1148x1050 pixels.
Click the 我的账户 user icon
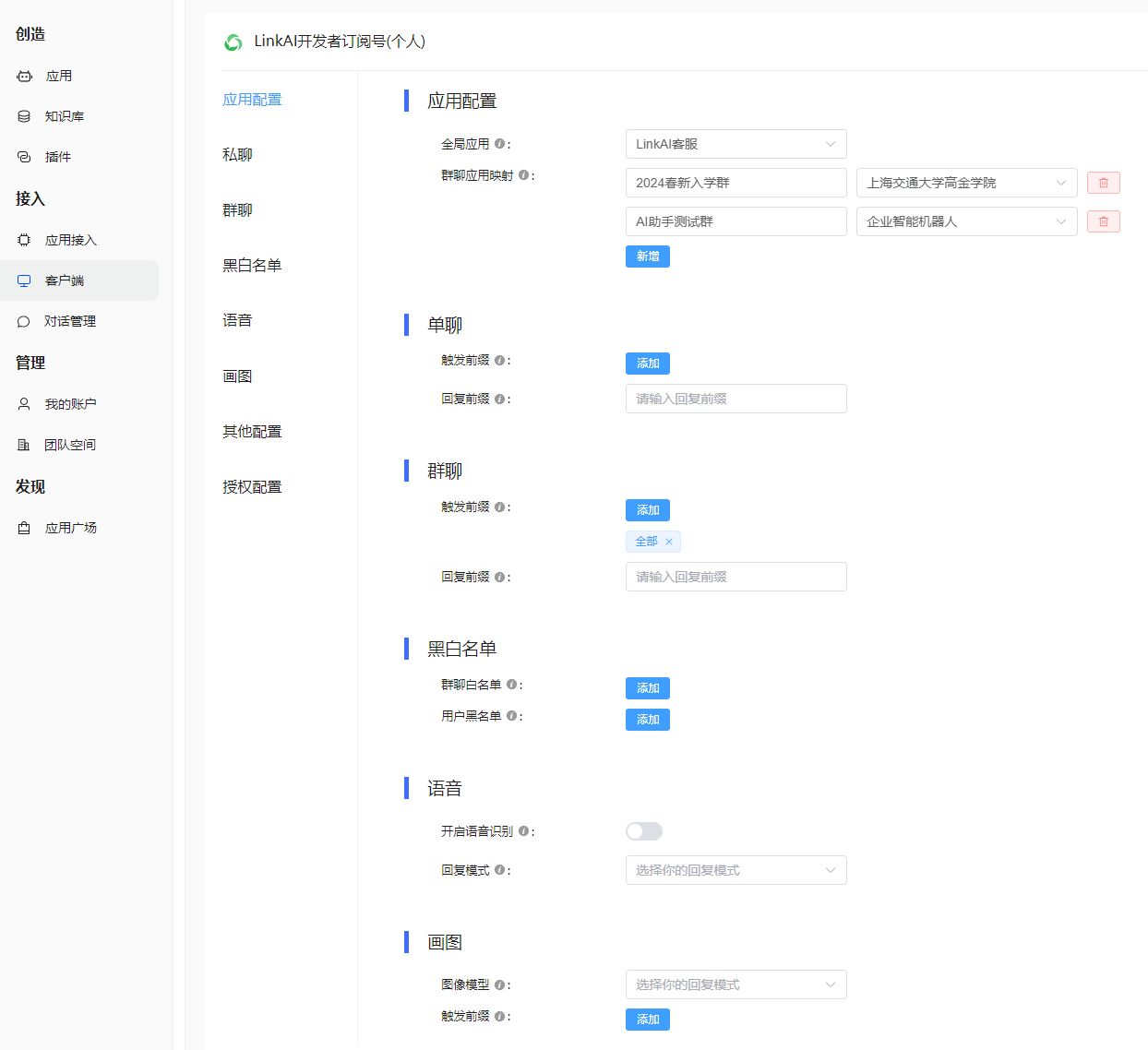24,404
